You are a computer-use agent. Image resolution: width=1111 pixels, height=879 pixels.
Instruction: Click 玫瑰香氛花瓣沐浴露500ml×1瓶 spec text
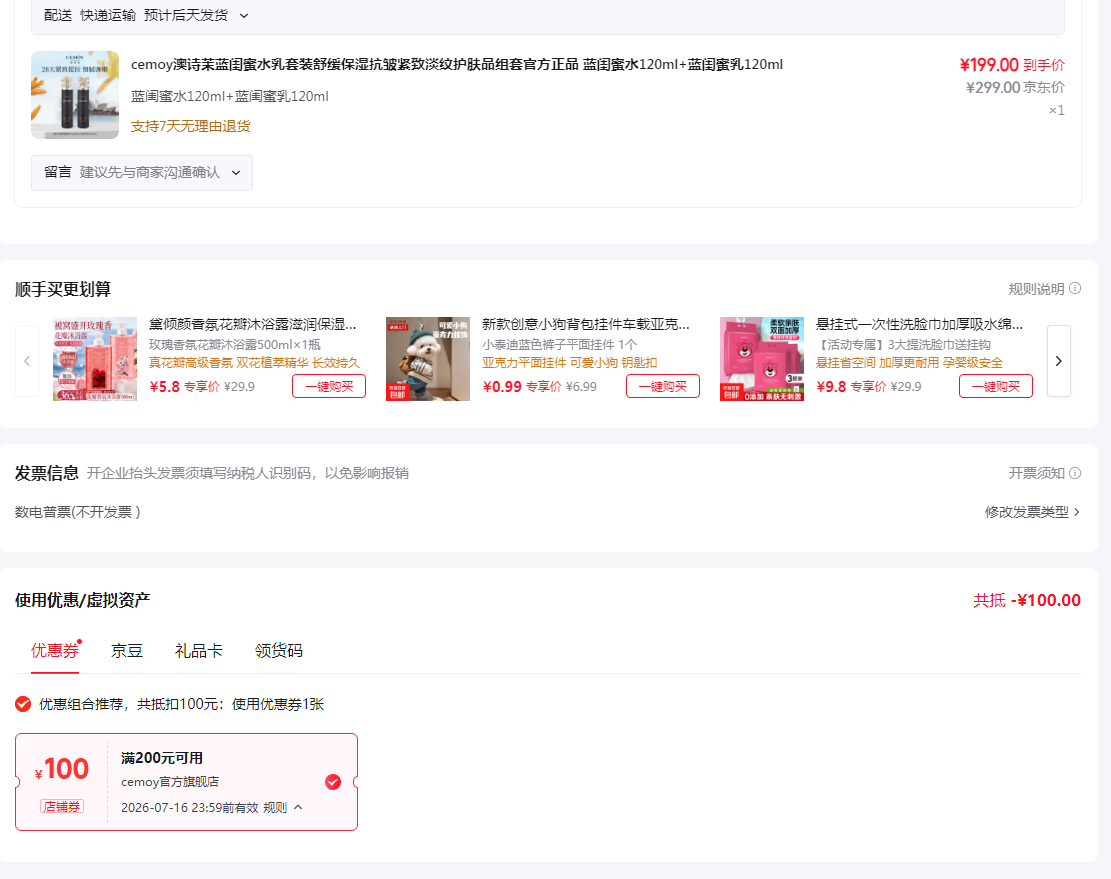click(235, 345)
